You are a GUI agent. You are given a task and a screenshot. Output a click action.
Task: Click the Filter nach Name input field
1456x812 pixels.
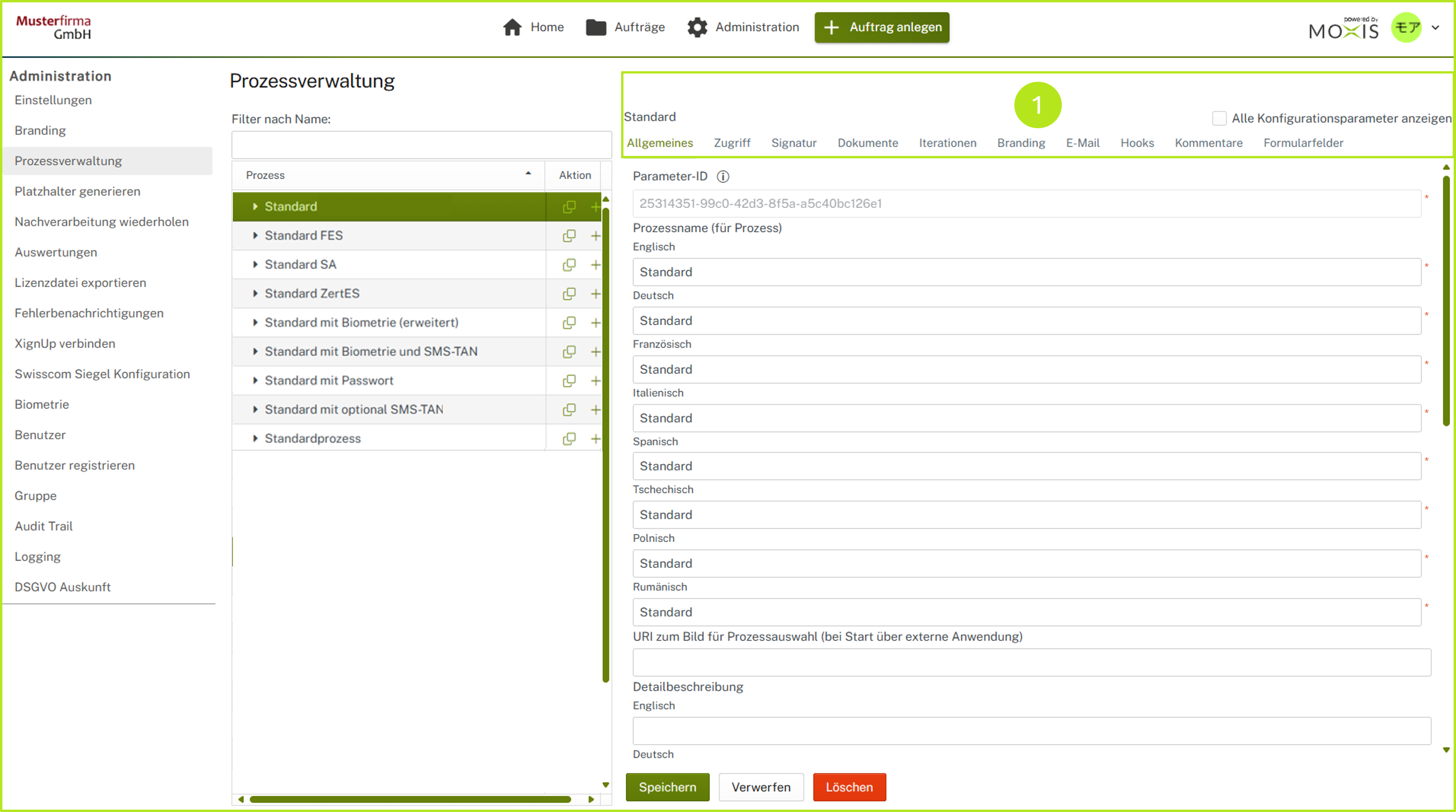pyautogui.click(x=421, y=145)
